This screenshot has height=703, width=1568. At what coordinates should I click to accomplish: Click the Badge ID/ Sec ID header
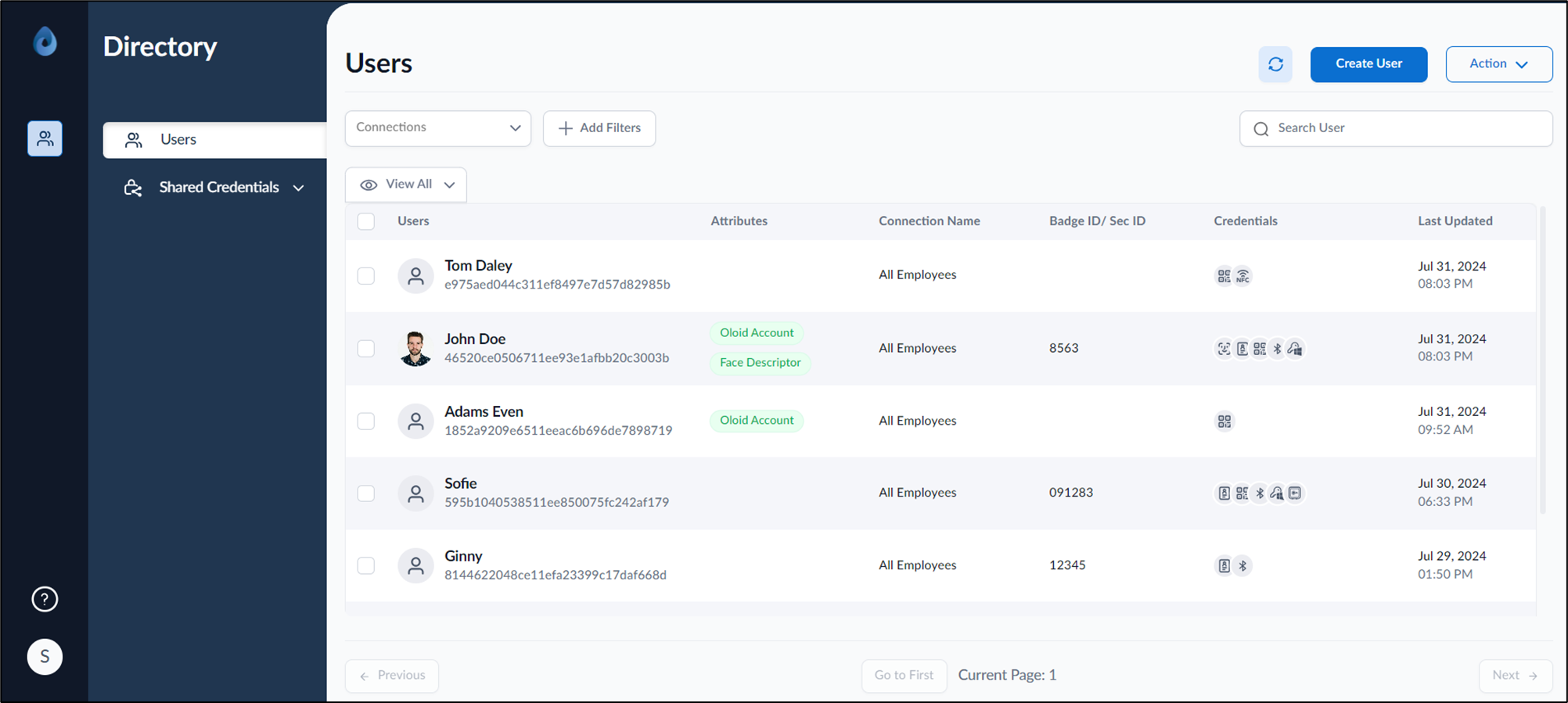click(x=1097, y=221)
